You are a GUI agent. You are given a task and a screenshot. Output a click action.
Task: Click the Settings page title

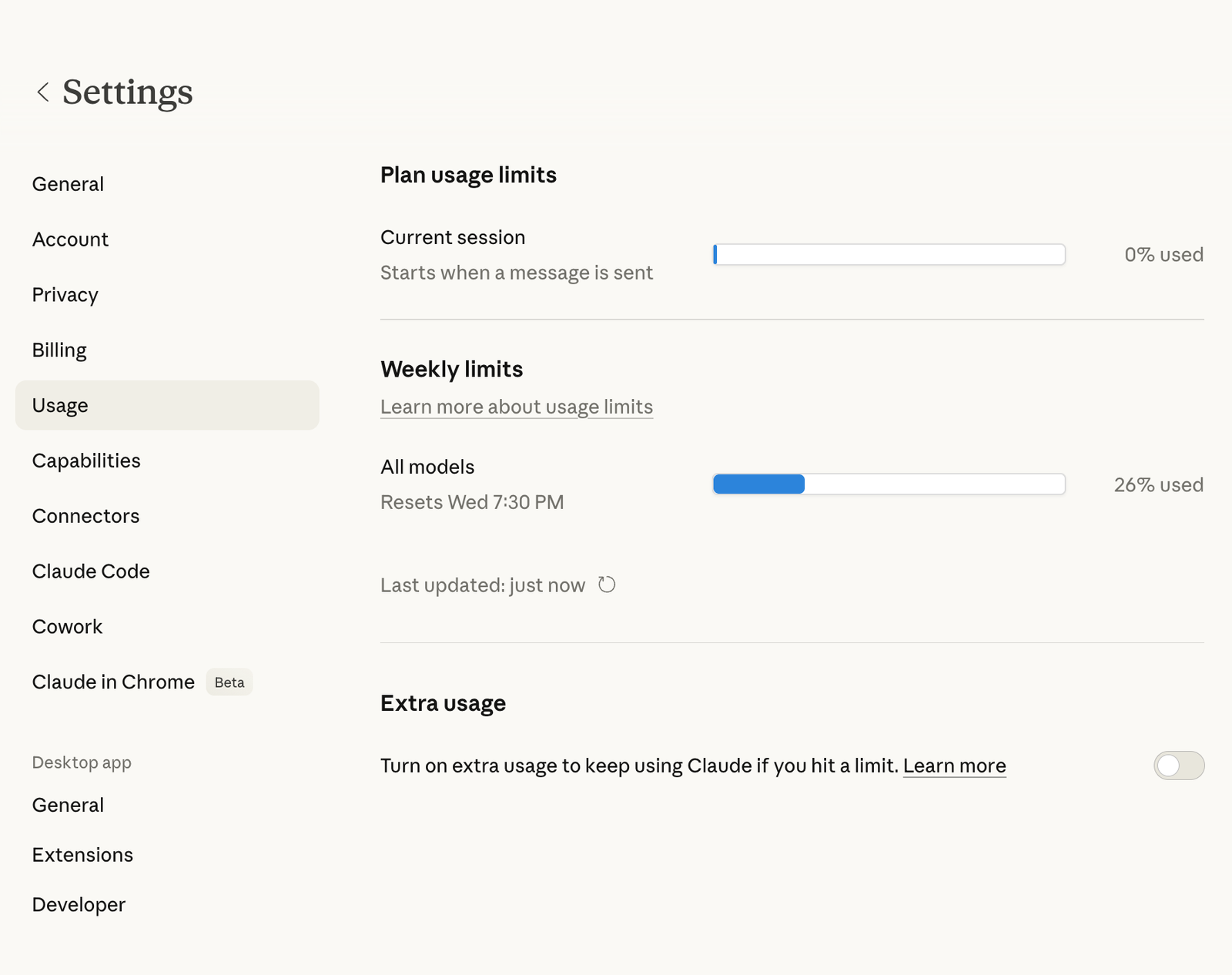point(128,92)
